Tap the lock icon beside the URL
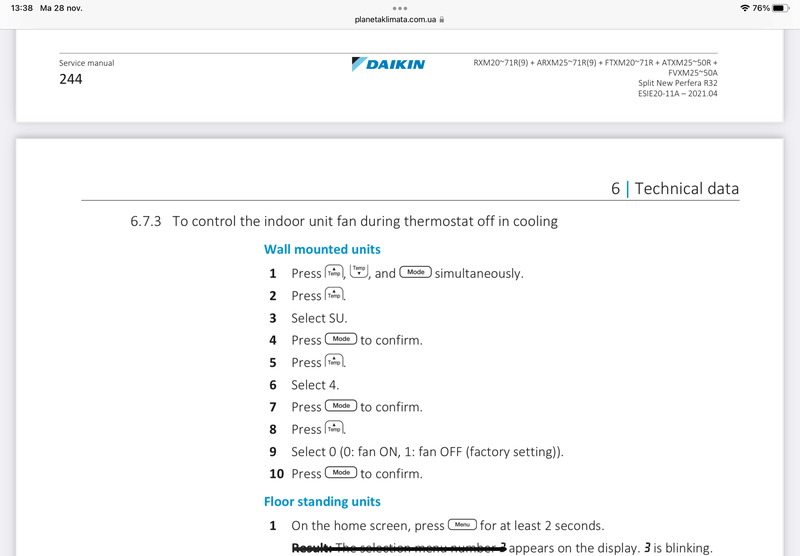This screenshot has height=556, width=800. pos(442,18)
